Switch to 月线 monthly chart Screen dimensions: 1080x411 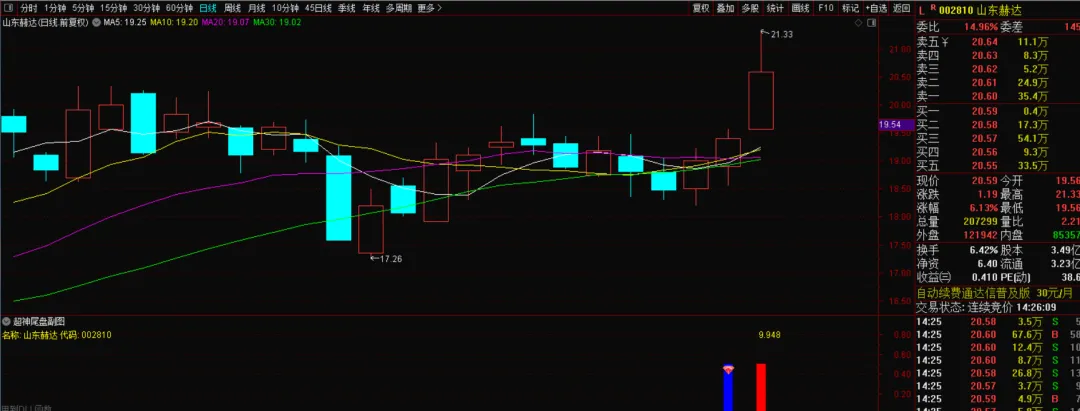(x=256, y=8)
